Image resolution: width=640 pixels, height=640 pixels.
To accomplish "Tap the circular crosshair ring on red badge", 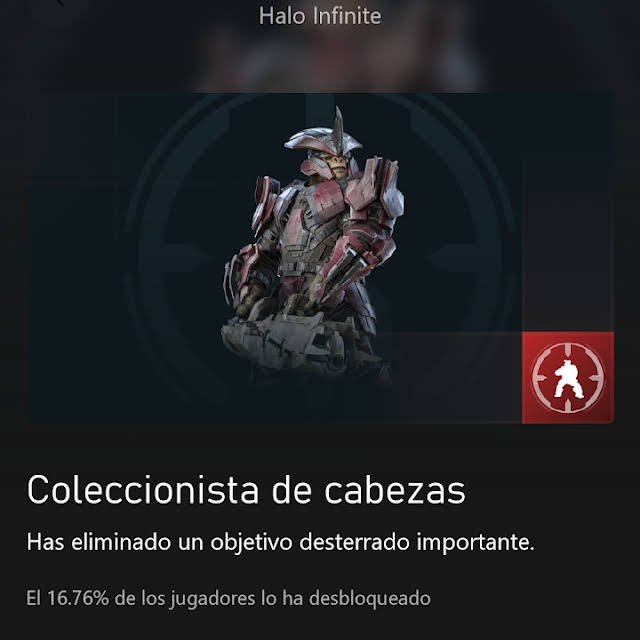I will pyautogui.click(x=568, y=378).
